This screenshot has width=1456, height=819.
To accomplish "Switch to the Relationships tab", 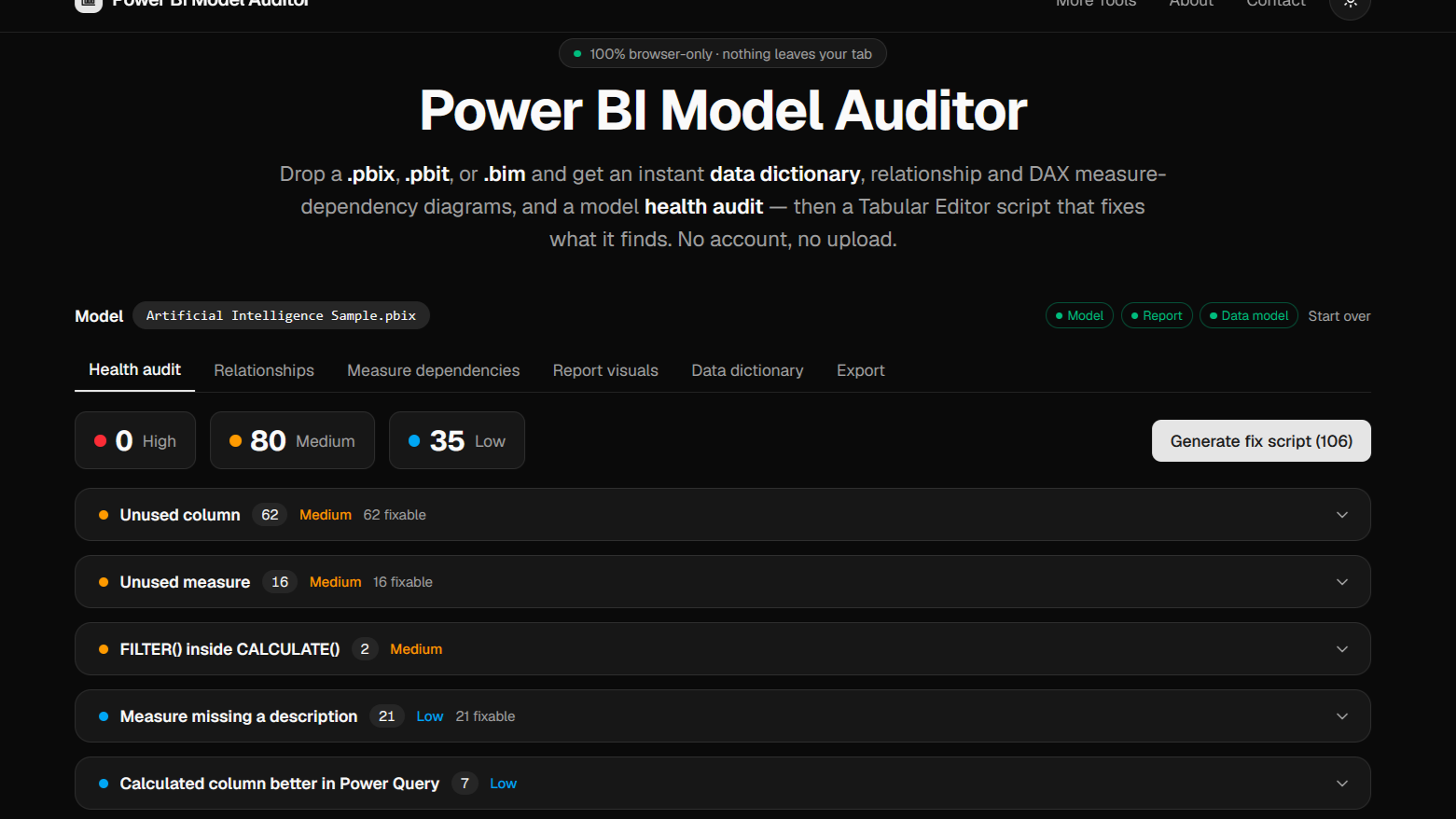I will (264, 370).
